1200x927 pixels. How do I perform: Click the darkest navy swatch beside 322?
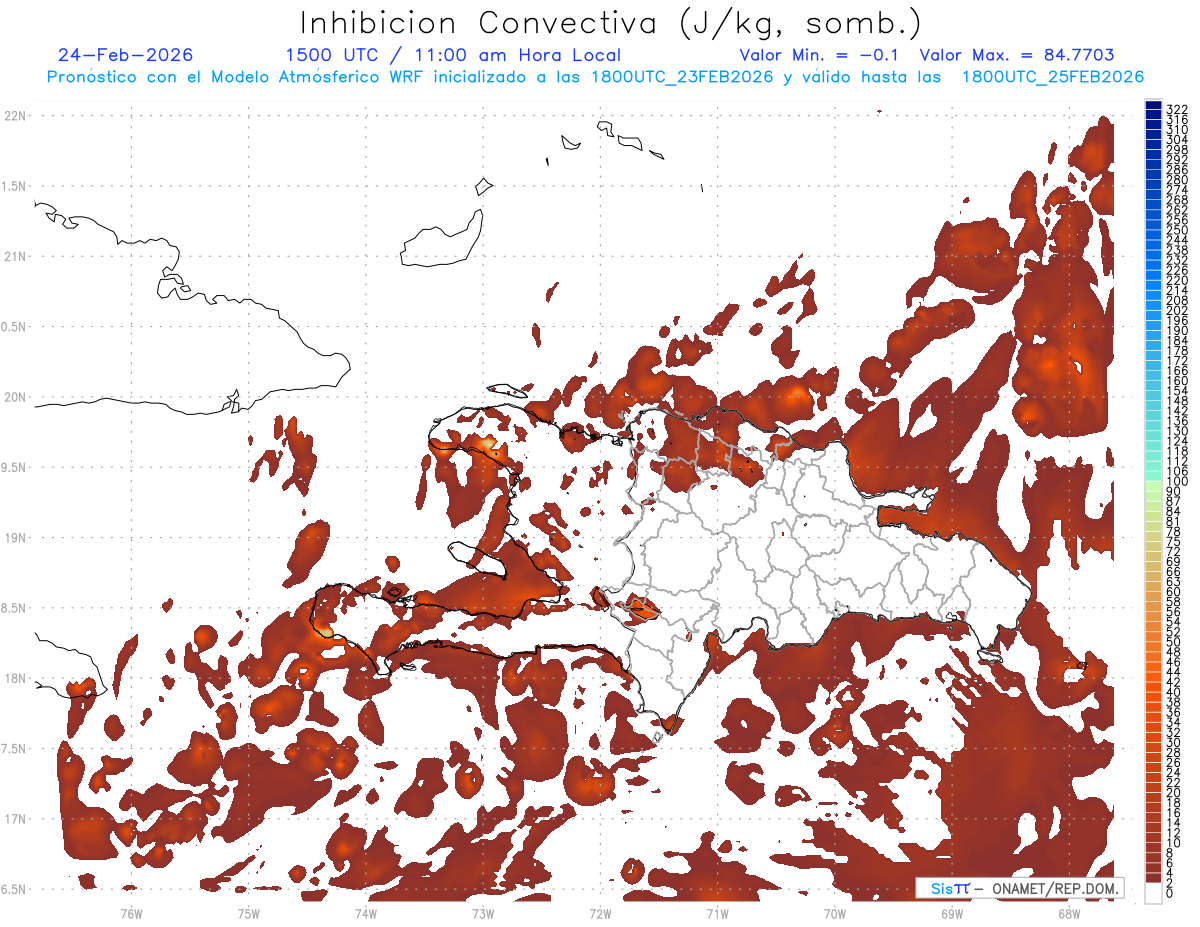pos(1154,106)
